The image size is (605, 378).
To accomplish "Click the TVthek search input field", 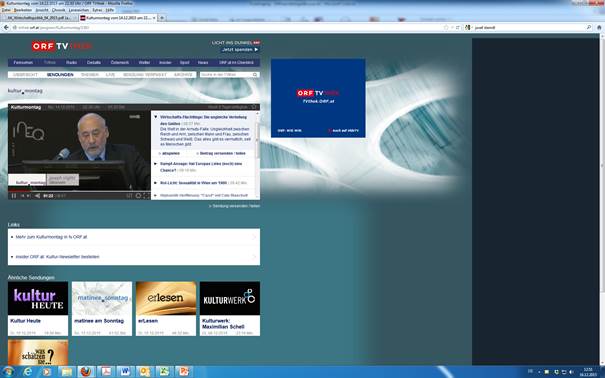I will [226, 75].
